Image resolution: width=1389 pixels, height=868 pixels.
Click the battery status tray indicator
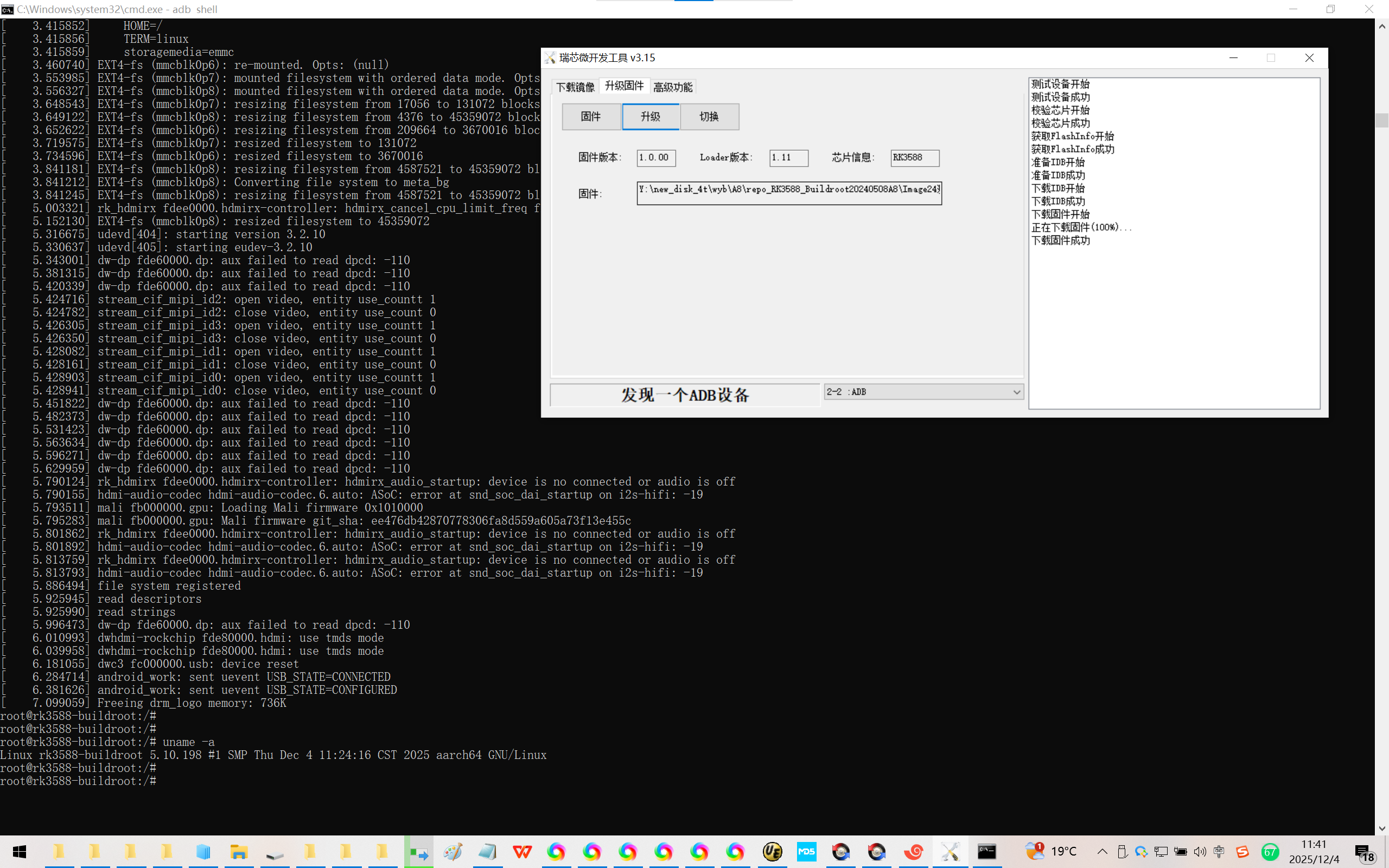click(1181, 852)
